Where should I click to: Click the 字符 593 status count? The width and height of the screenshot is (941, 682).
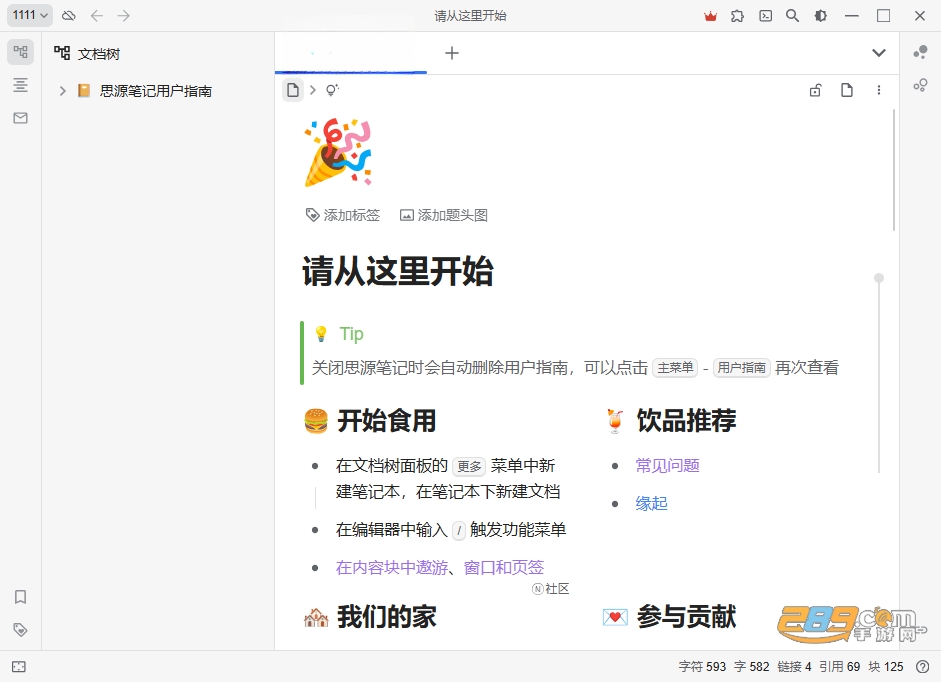pos(702,666)
